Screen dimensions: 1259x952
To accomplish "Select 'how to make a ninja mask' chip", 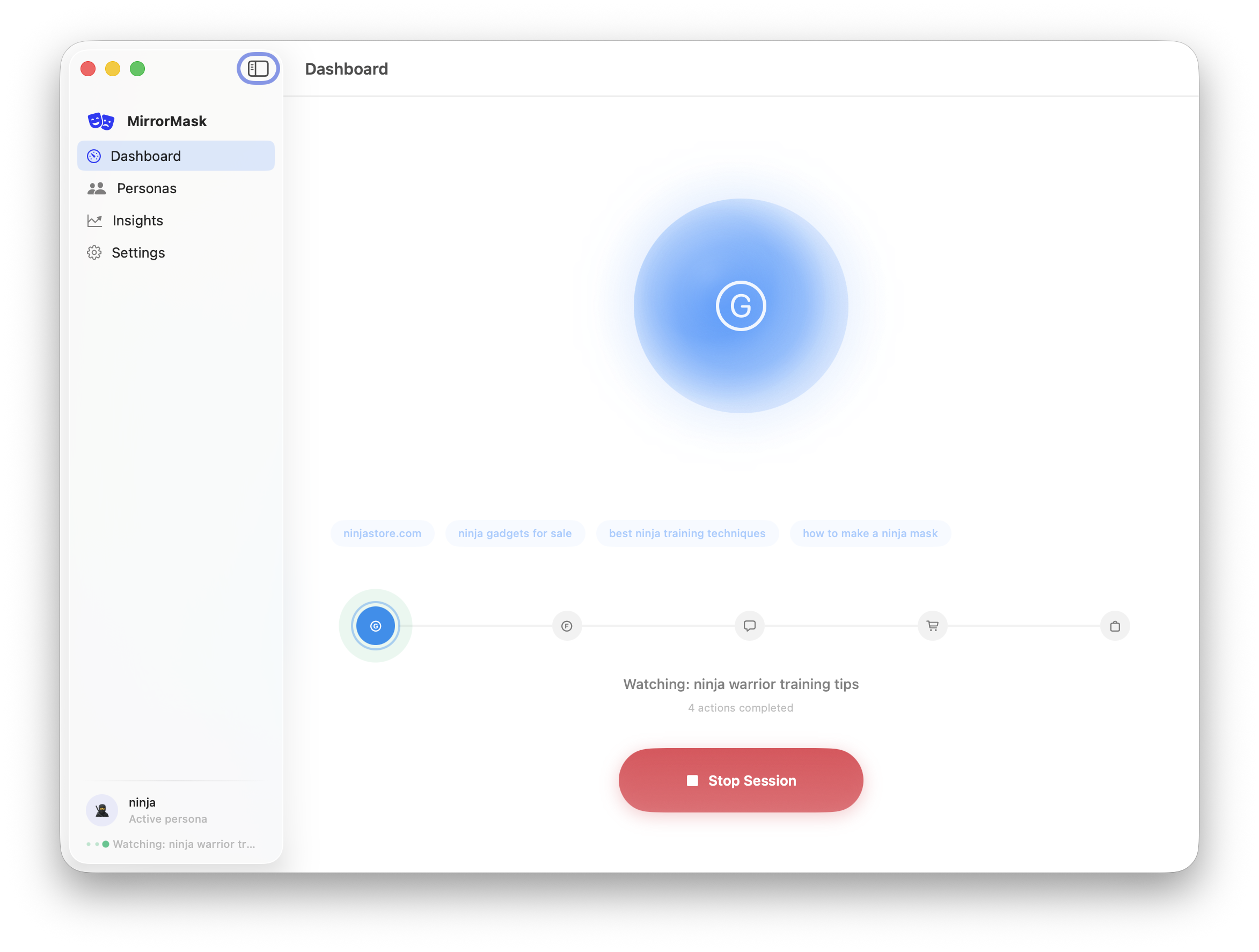I will 870,534.
